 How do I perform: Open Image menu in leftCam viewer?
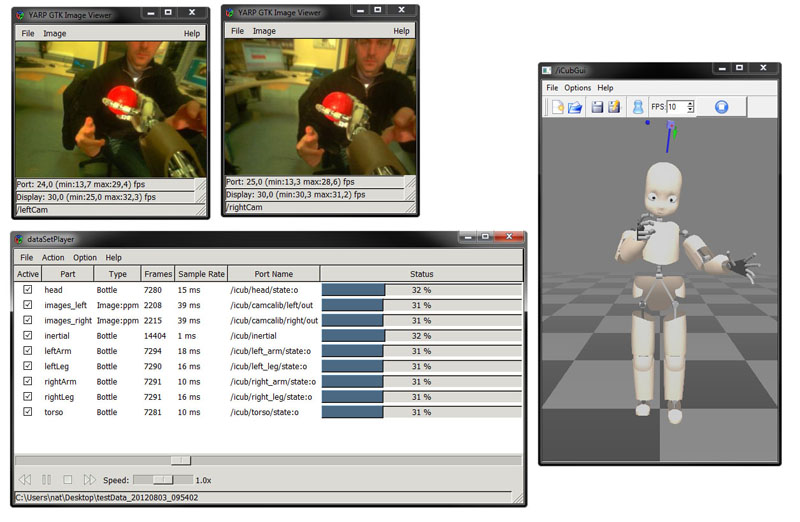tap(55, 33)
